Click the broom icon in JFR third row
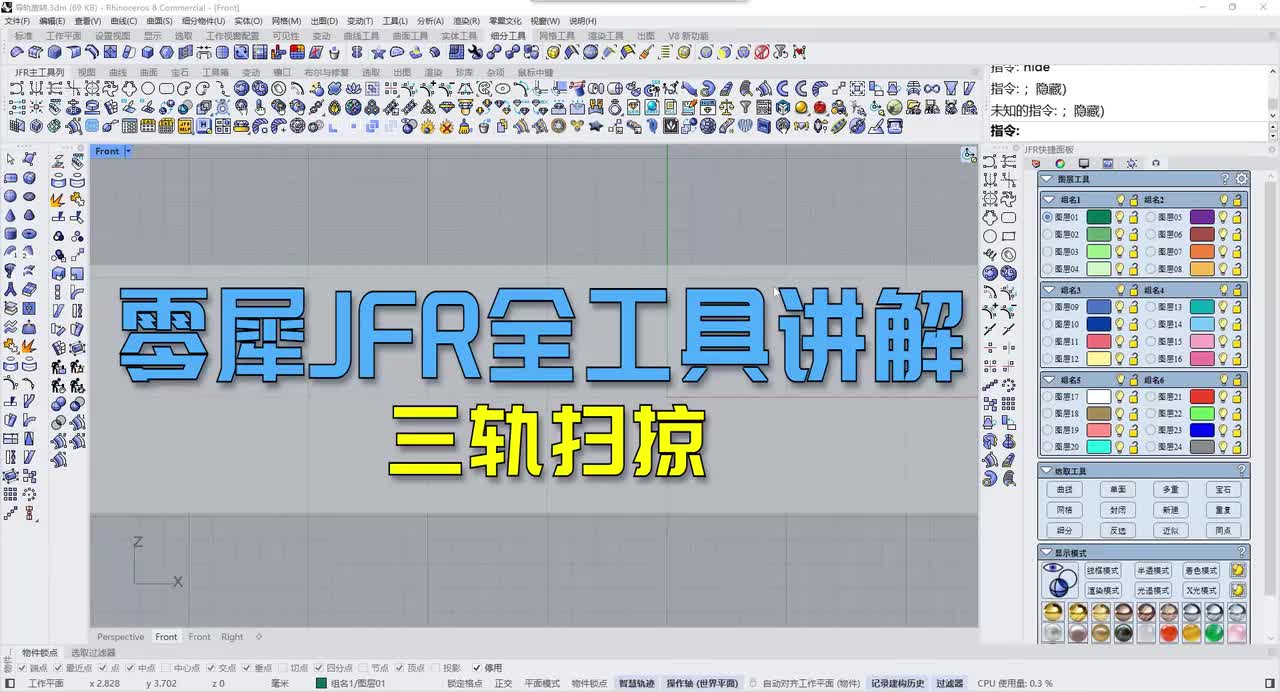 click(x=464, y=126)
